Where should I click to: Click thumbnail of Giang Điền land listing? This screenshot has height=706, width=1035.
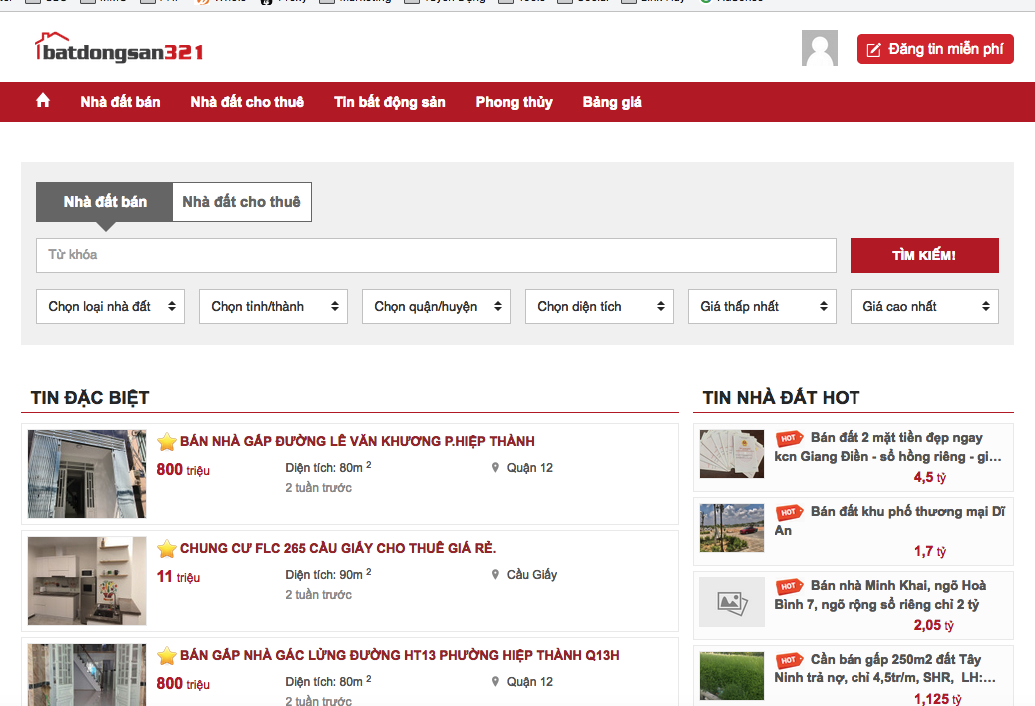coord(732,454)
